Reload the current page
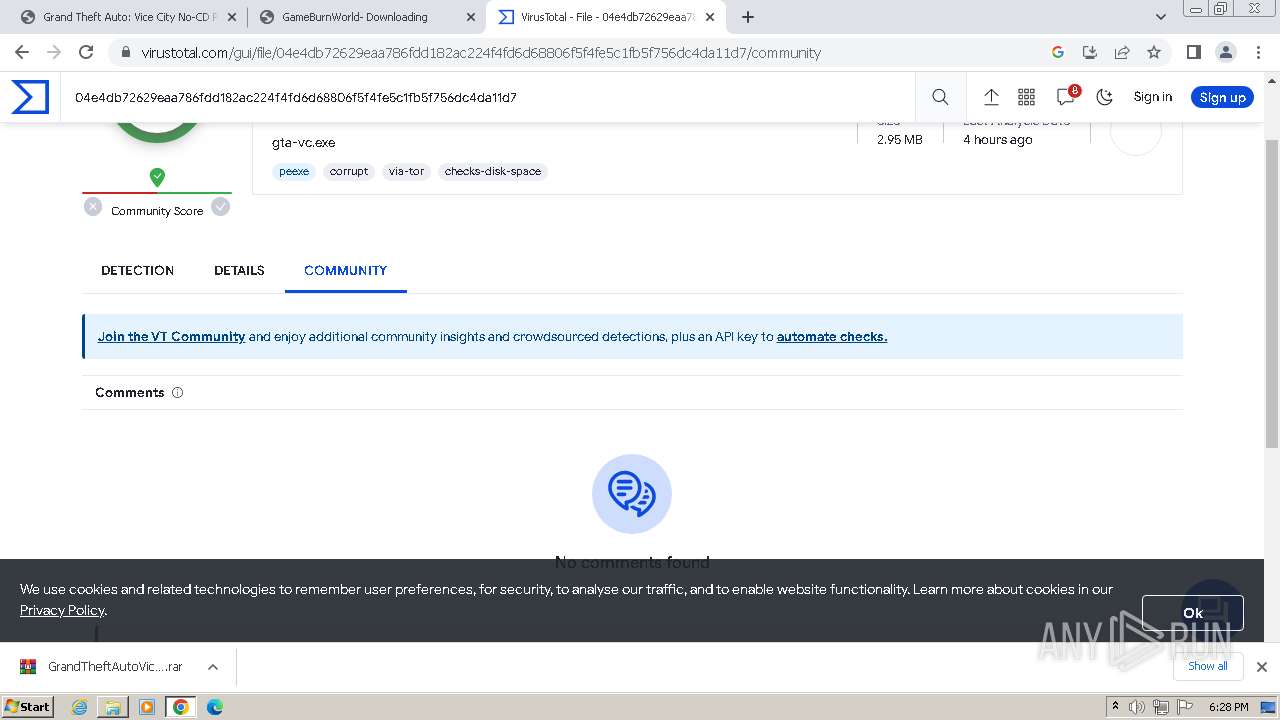This screenshot has width=1280, height=720. (86, 52)
